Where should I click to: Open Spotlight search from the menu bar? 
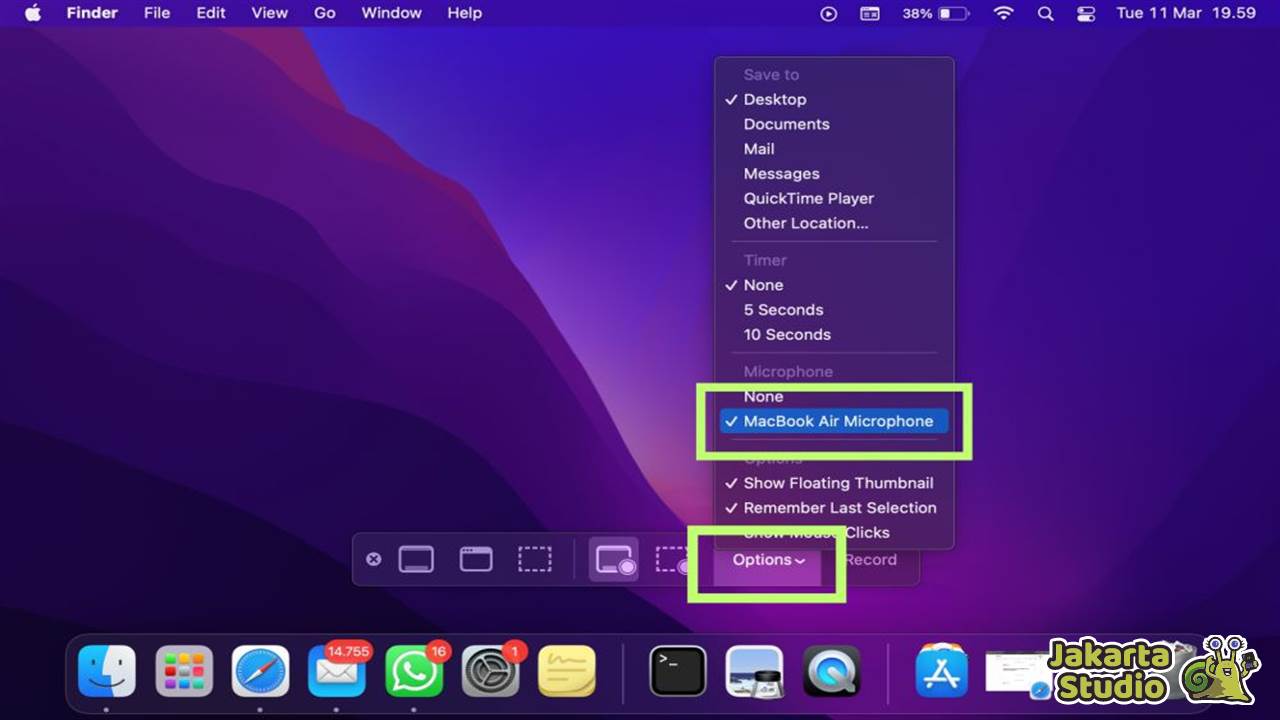[1046, 13]
